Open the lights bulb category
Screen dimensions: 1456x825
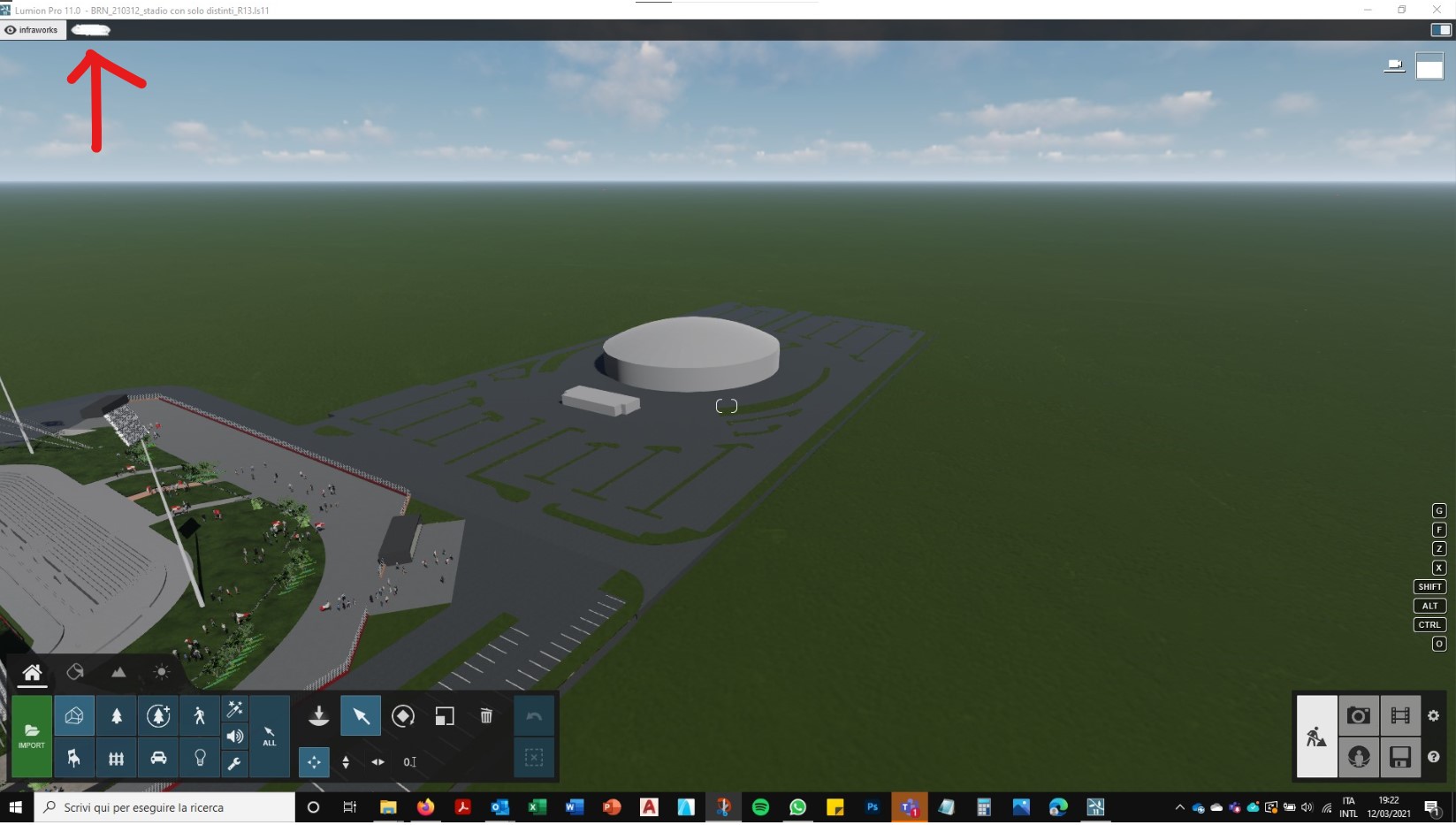point(200,758)
